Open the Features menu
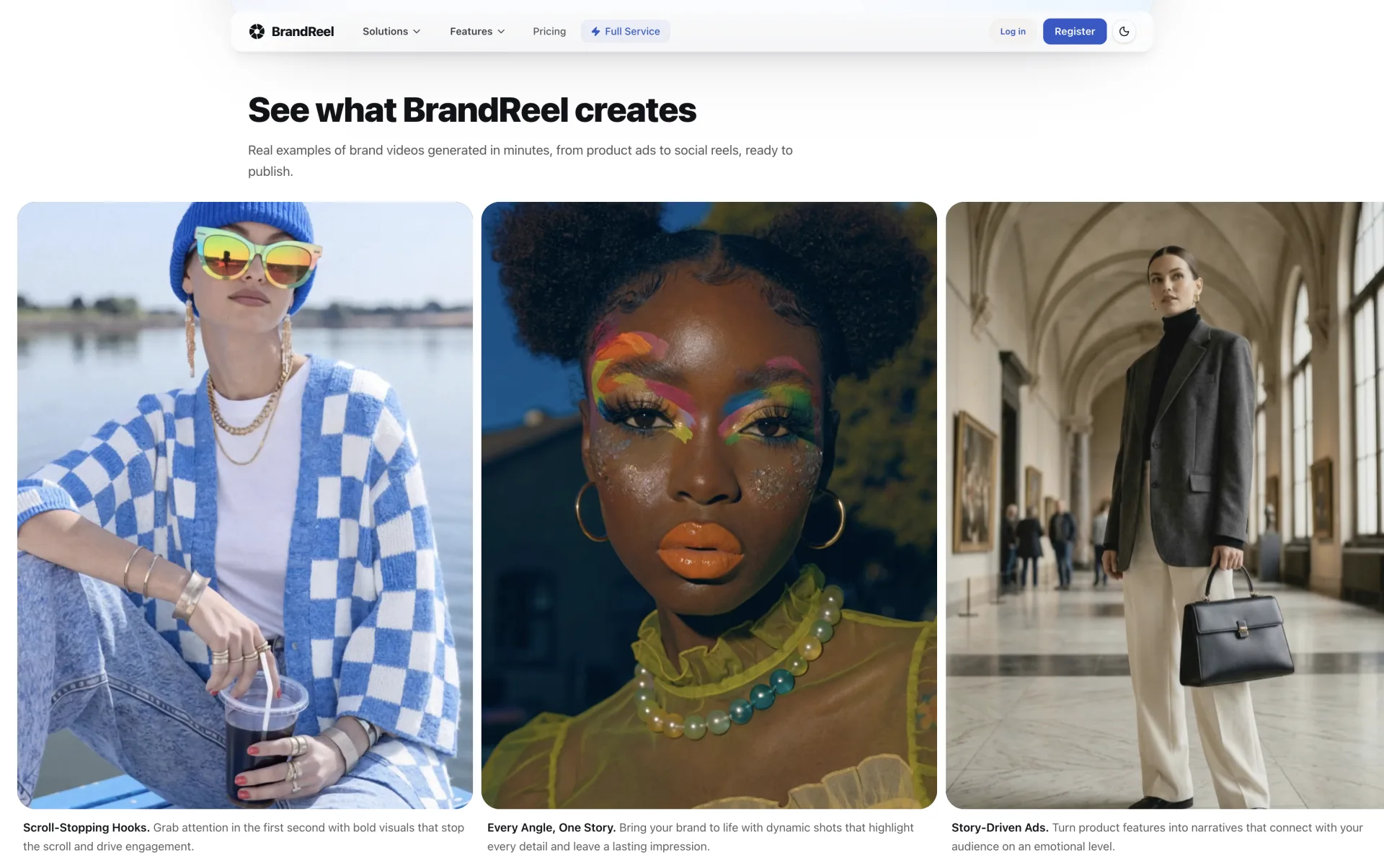The width and height of the screenshot is (1384, 868). click(x=471, y=32)
